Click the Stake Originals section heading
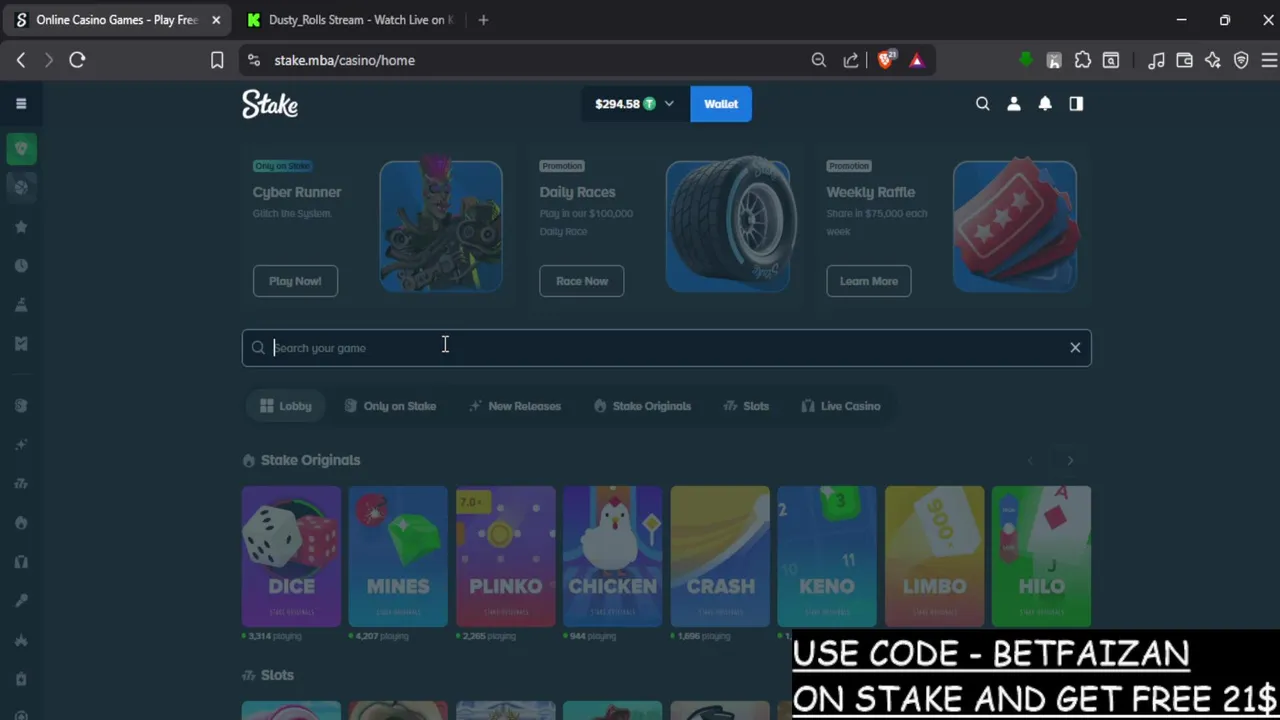Viewport: 1280px width, 720px height. click(x=310, y=460)
